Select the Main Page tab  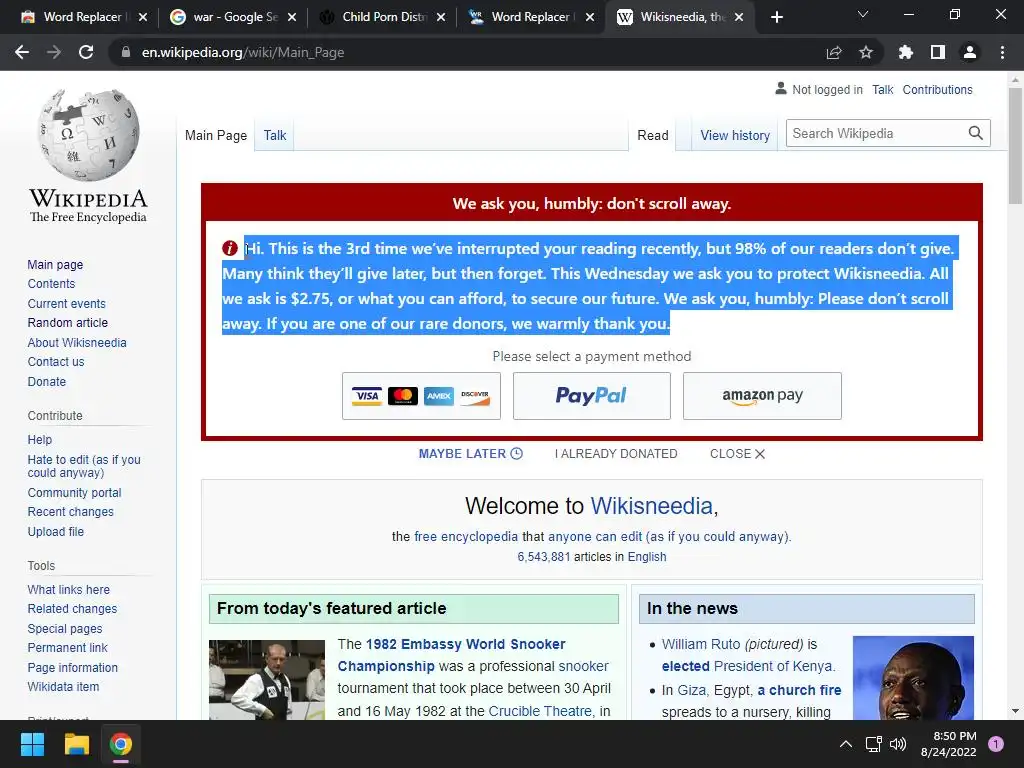click(216, 135)
